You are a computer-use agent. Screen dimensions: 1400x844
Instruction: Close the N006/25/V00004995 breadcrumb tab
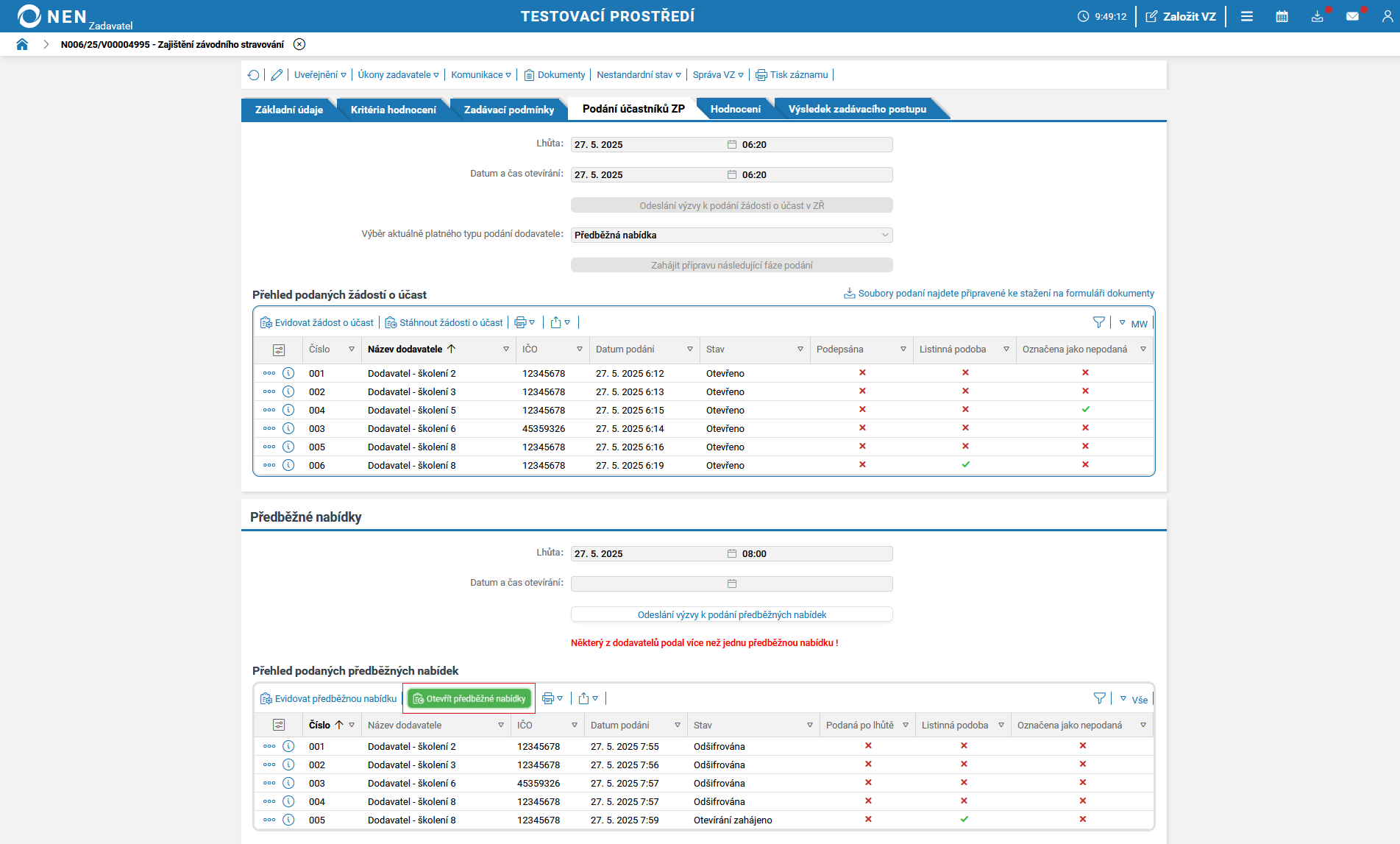pos(299,44)
